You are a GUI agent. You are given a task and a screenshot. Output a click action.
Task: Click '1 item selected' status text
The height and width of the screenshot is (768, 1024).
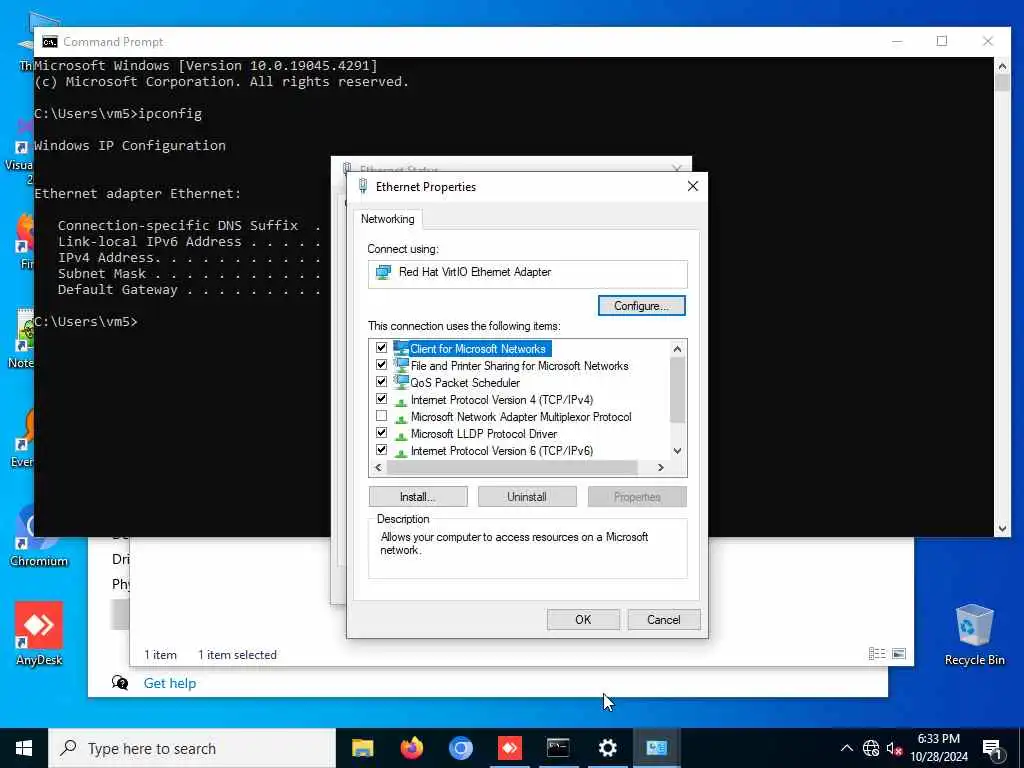tap(238, 655)
